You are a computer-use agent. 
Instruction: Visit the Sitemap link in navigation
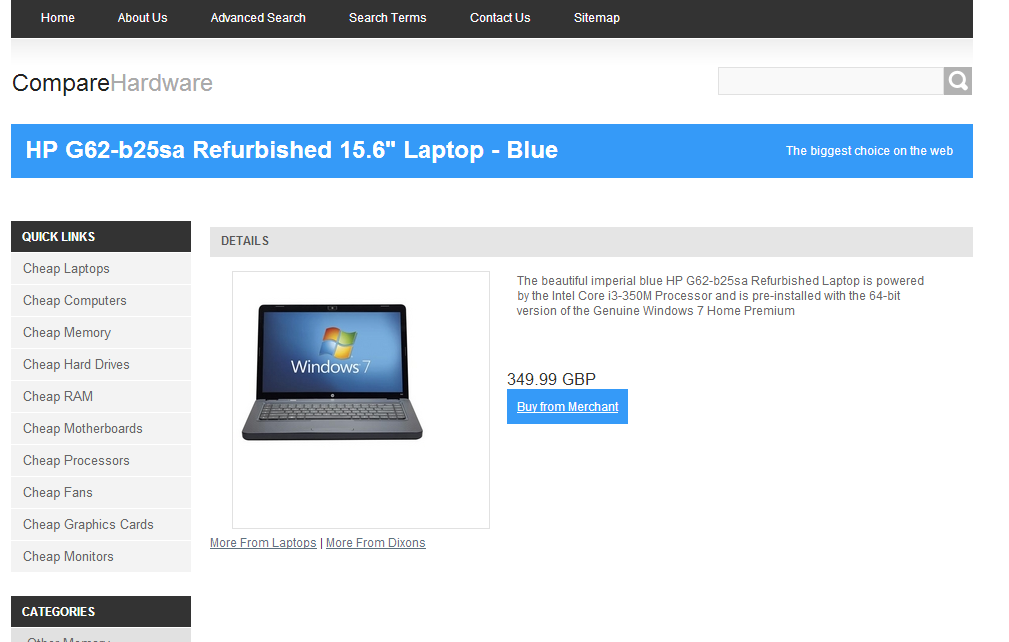point(597,18)
